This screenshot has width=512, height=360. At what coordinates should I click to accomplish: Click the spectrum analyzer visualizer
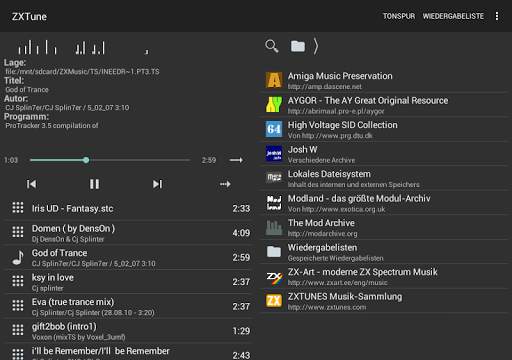83,47
